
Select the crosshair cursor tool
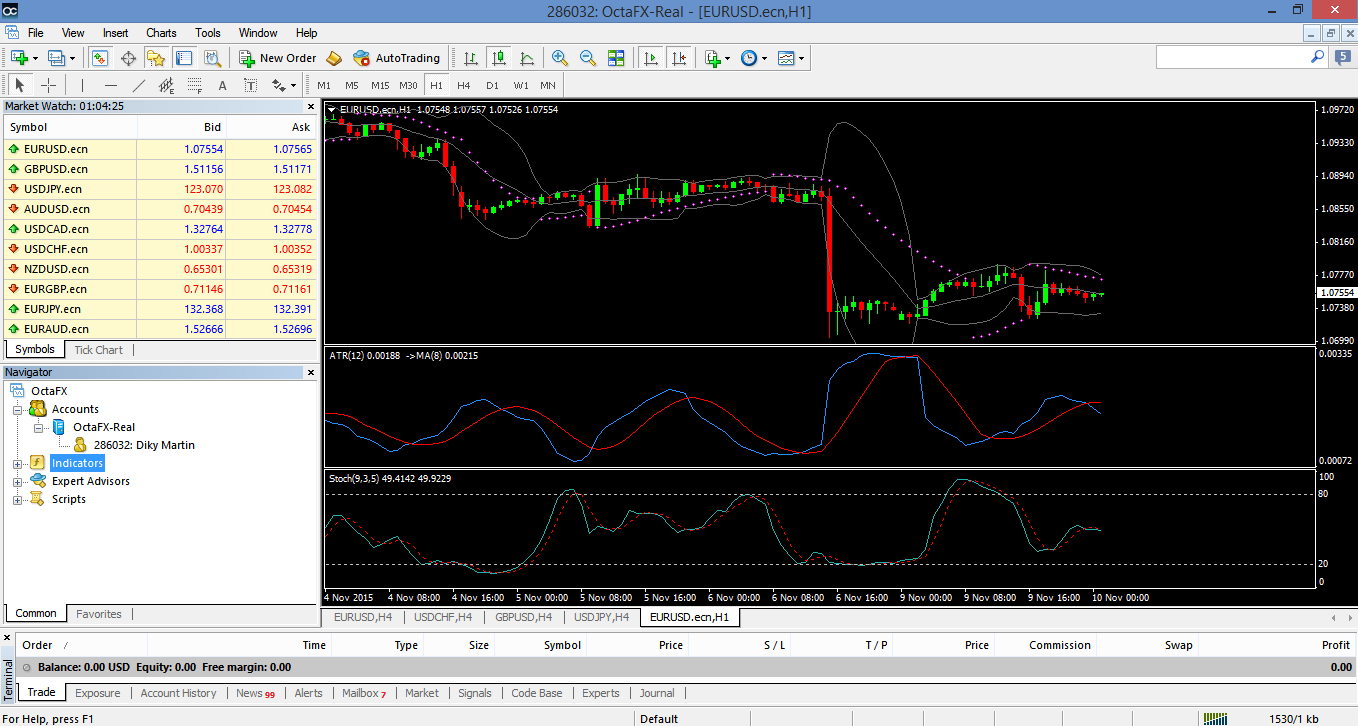[48, 85]
